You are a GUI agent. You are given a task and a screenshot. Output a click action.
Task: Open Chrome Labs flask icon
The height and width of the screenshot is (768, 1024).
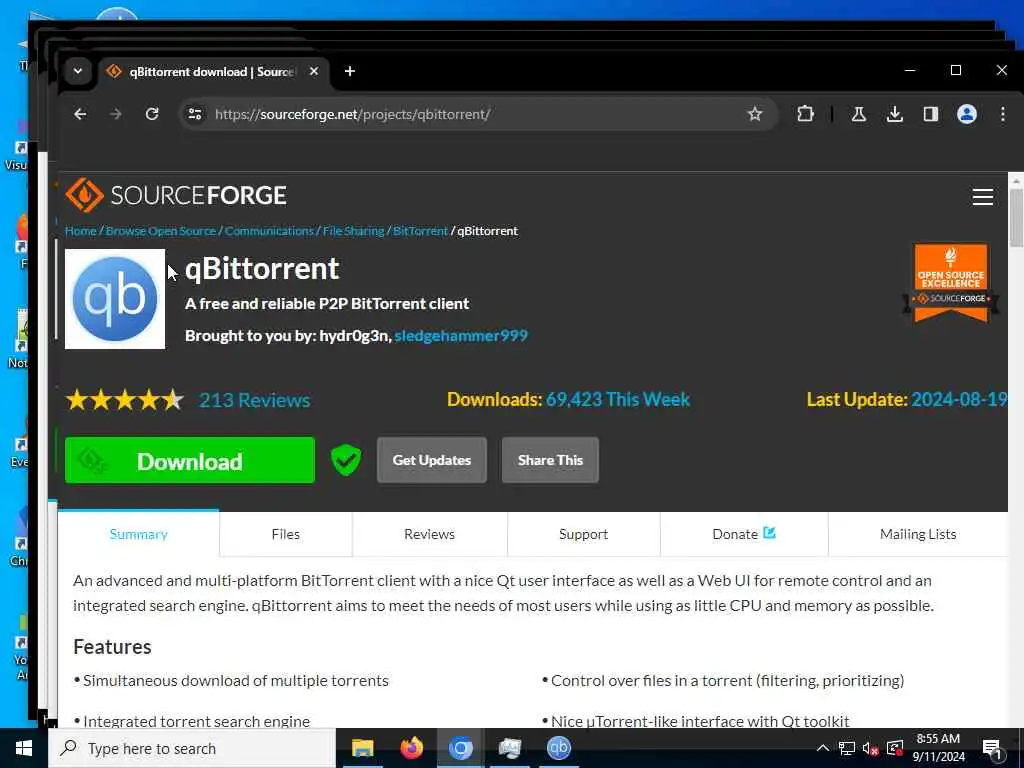859,114
